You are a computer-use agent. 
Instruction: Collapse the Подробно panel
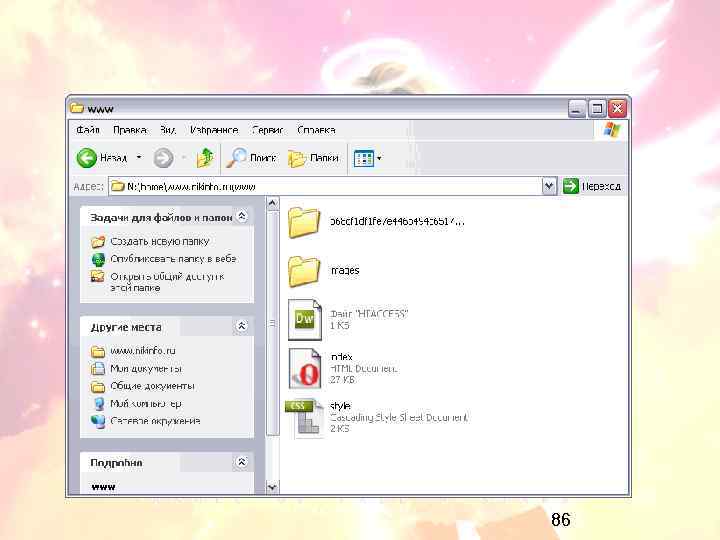(242, 462)
